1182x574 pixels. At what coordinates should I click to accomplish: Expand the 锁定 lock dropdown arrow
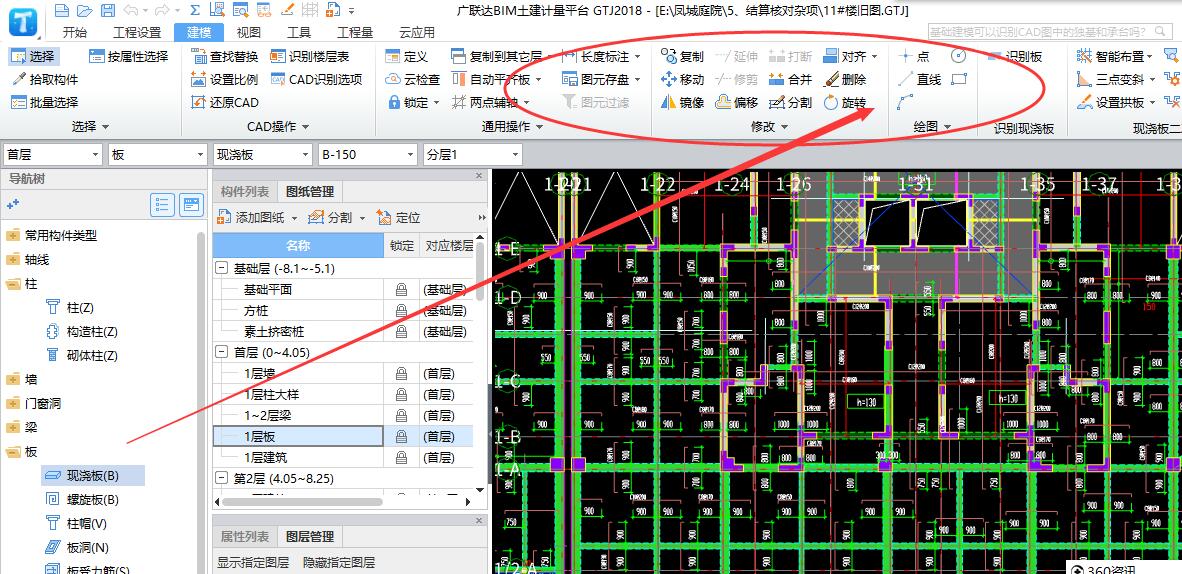point(436,103)
